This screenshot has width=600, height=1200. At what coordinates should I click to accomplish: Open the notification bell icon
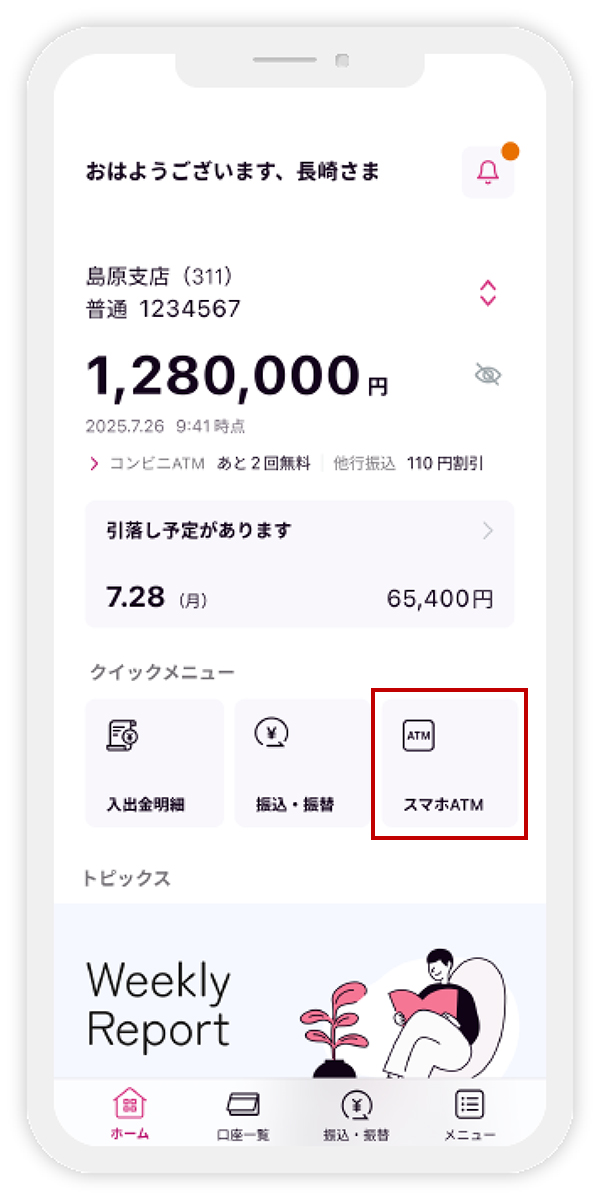pos(488,173)
